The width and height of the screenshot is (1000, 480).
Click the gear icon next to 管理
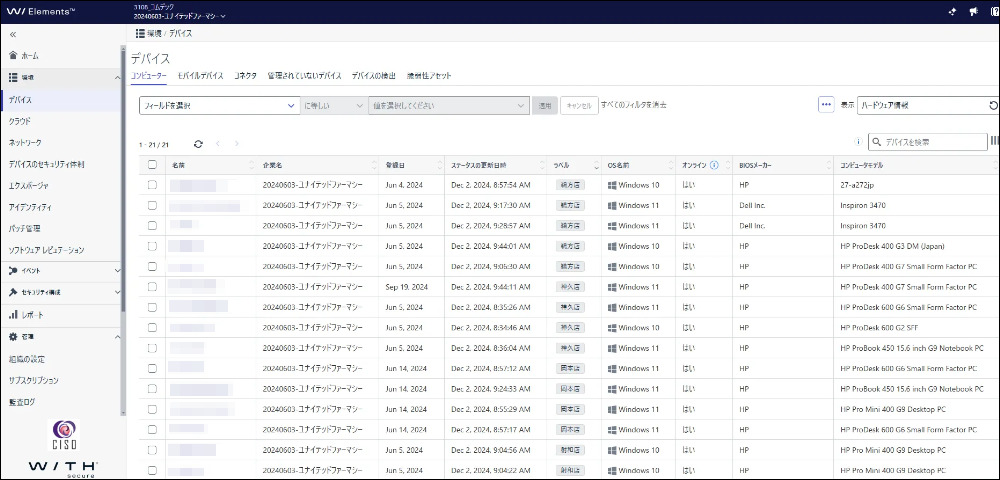click(x=13, y=337)
